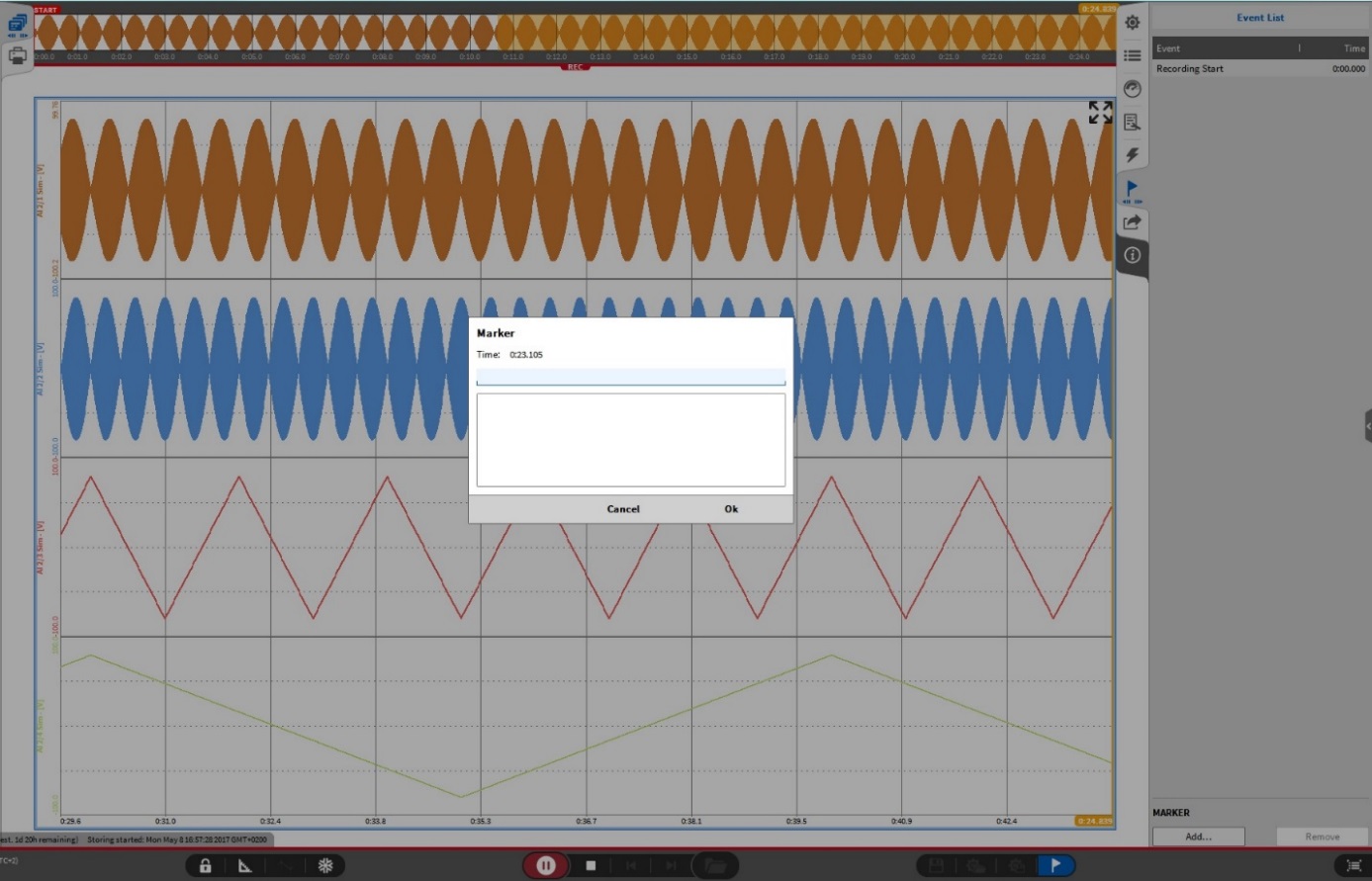
Task: Toggle the blue flag marker button at bottom
Action: [1055, 866]
